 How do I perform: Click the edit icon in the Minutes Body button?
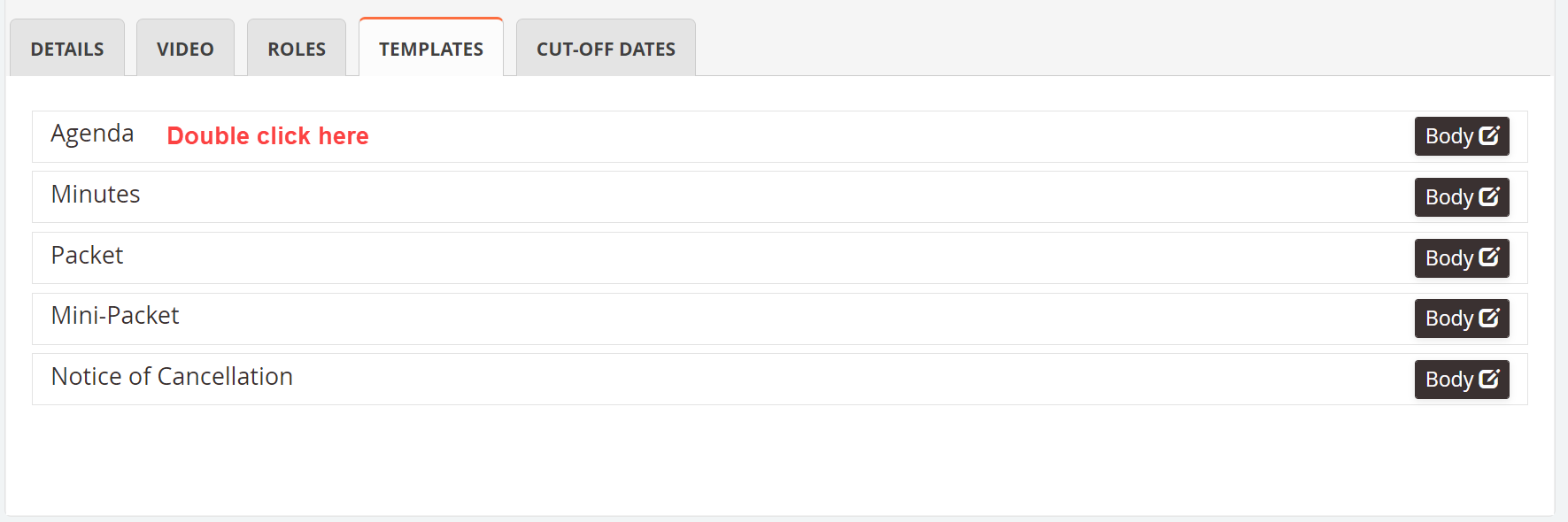pyautogui.click(x=1489, y=196)
